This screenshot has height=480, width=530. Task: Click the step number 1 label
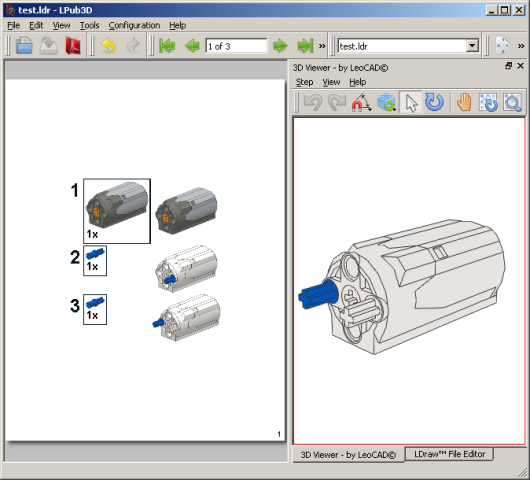74,190
